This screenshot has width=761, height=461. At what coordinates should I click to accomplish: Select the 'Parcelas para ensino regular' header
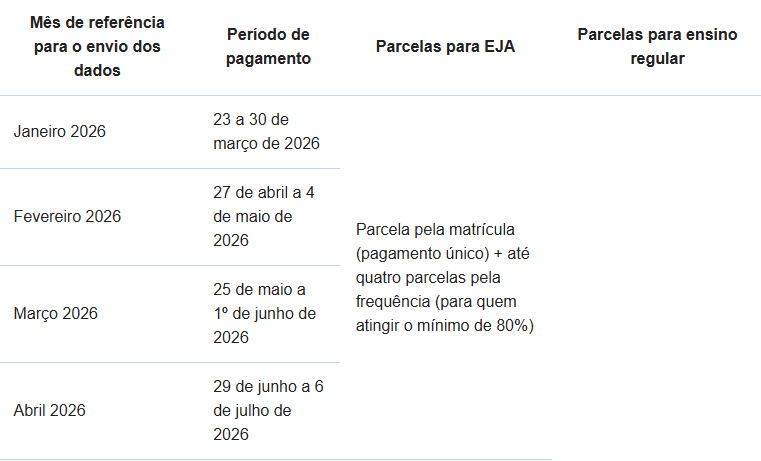tap(657, 46)
